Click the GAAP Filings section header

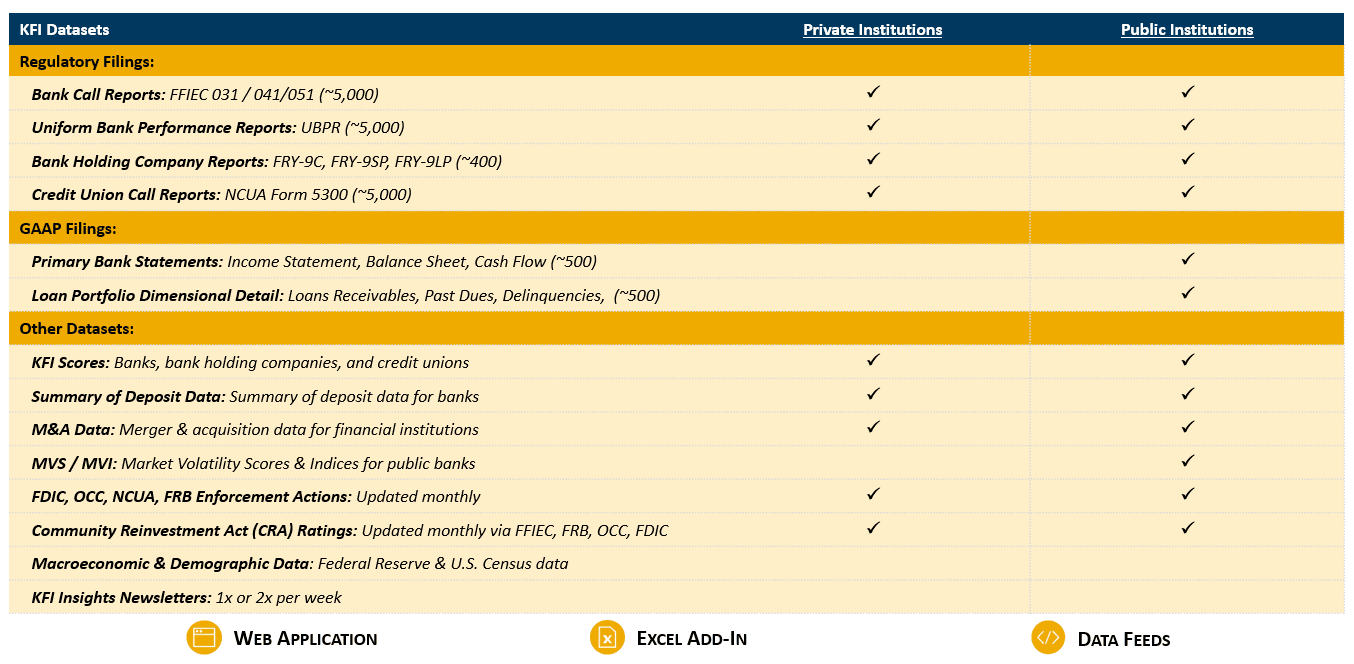(x=68, y=229)
